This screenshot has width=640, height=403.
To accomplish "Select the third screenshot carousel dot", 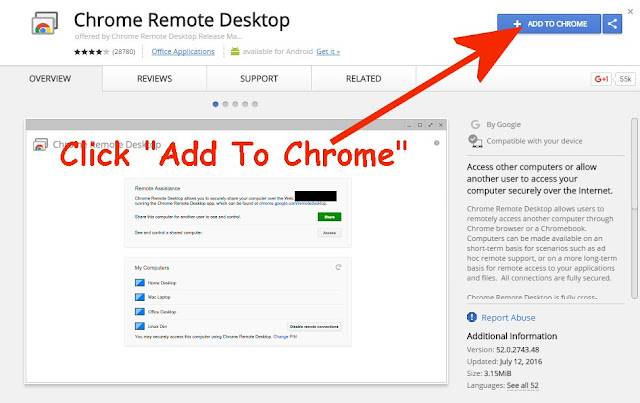I will [x=235, y=104].
